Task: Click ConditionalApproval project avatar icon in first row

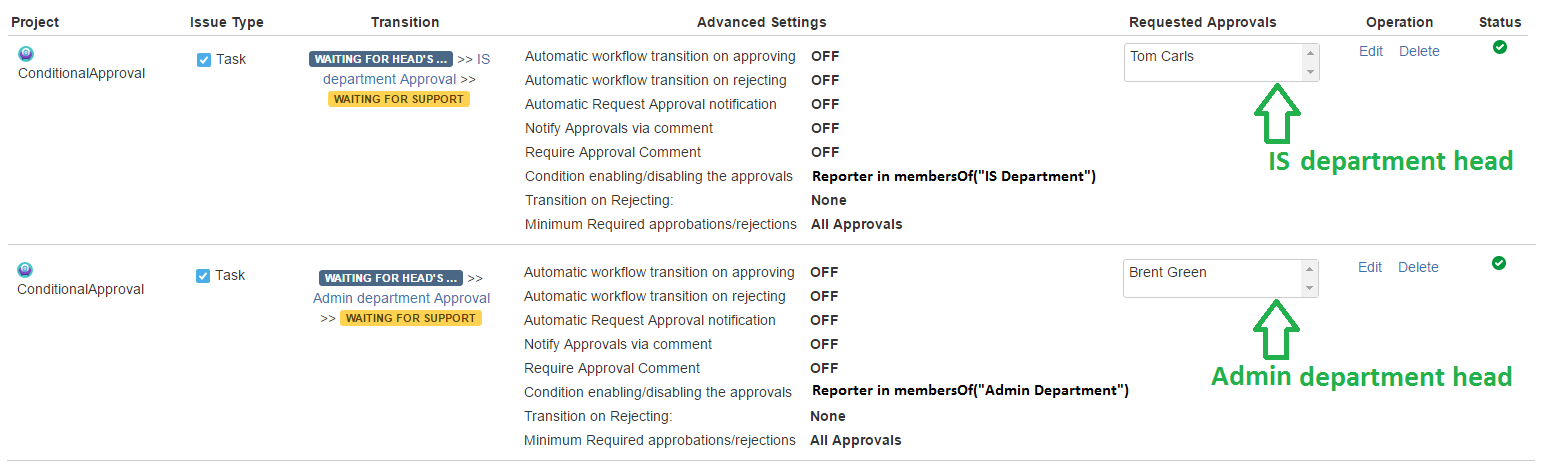Action: 26,54
